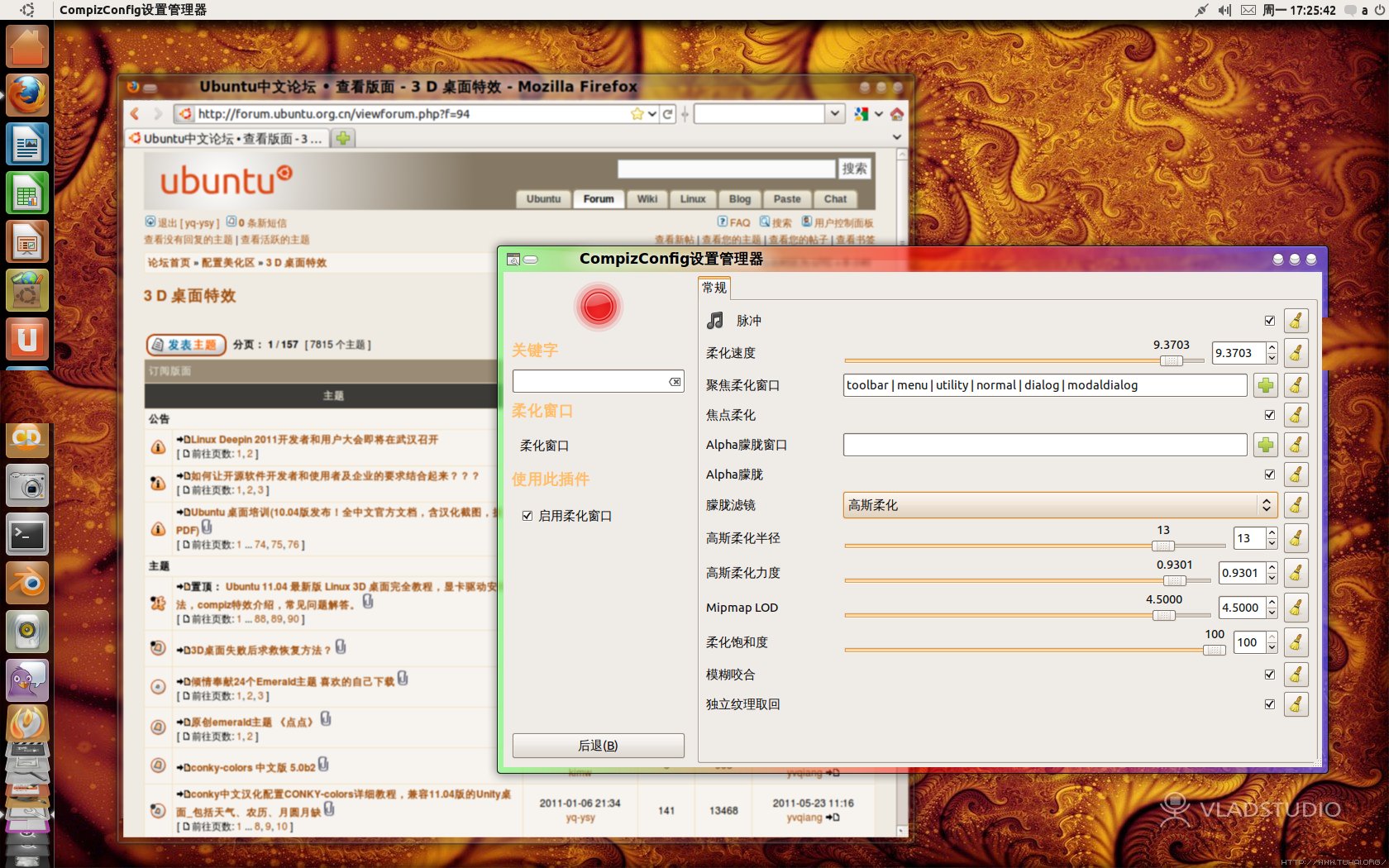Image resolution: width=1389 pixels, height=868 pixels.
Task: Open the home folder launcher icon
Action: (27, 46)
